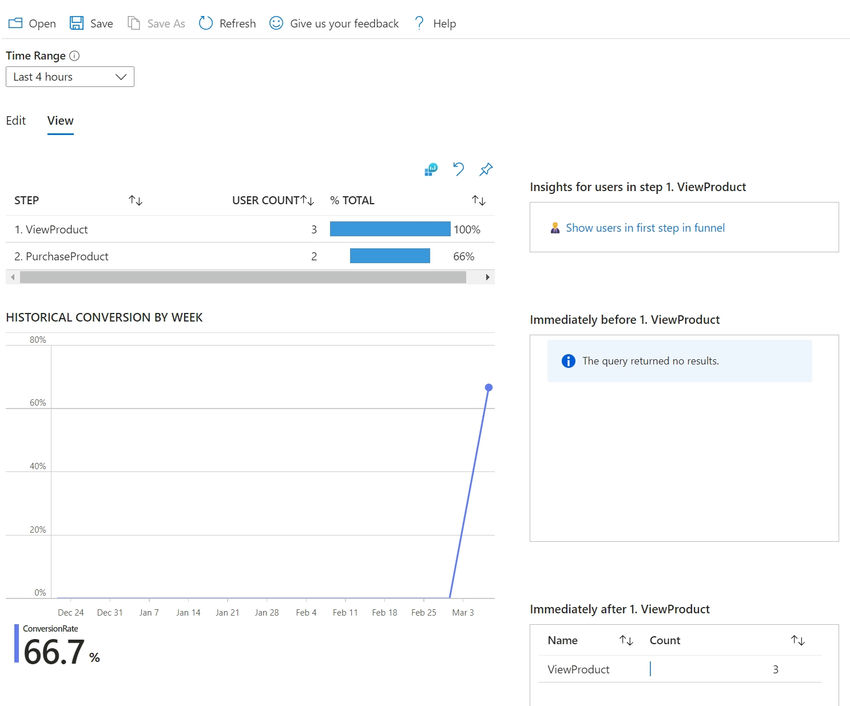Screen dimensions: 850x706
Task: Sort the Name column in the after-step table
Action: pyautogui.click(x=626, y=640)
